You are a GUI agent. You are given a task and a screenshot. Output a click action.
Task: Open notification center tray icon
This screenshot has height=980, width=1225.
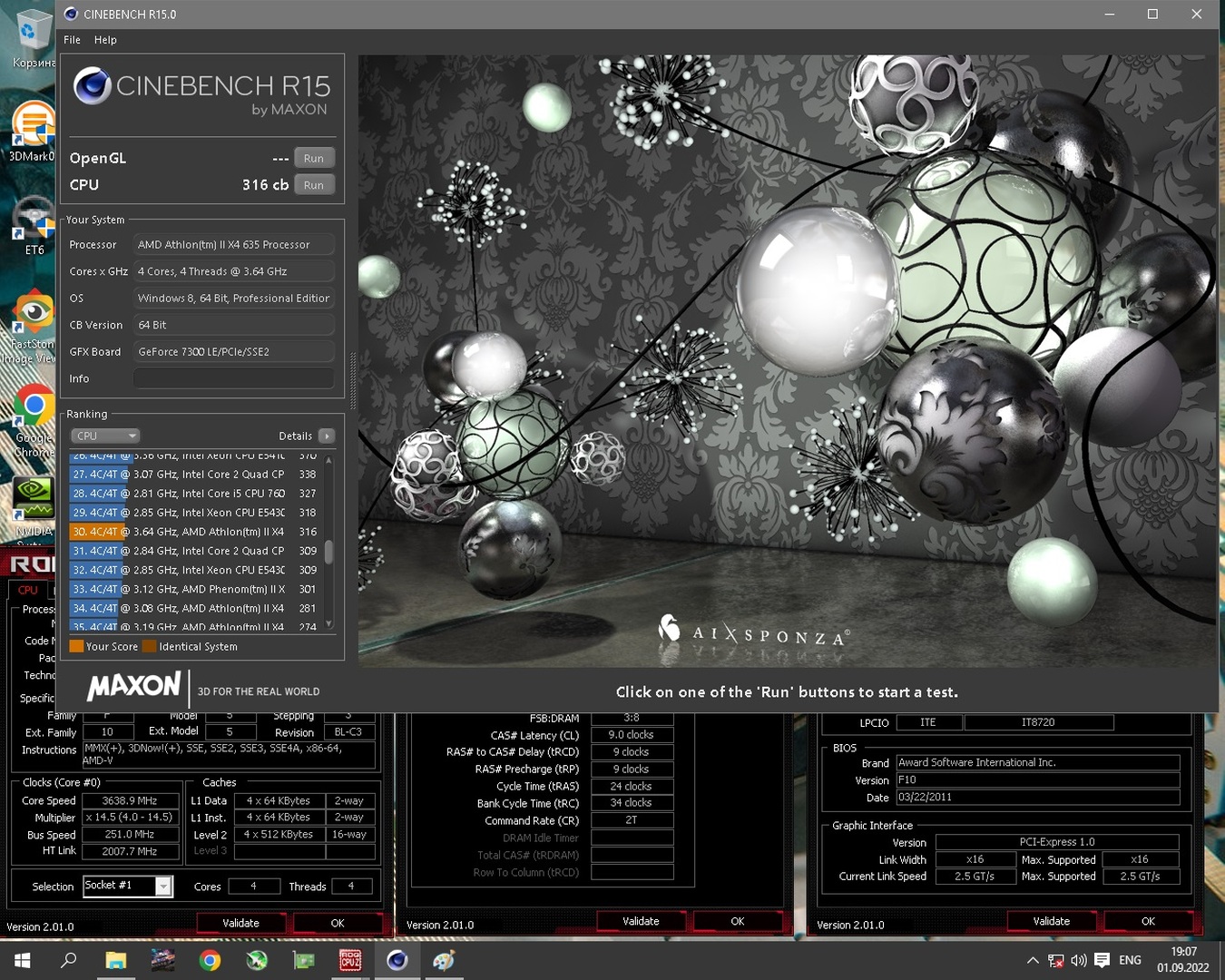[x=1102, y=960]
